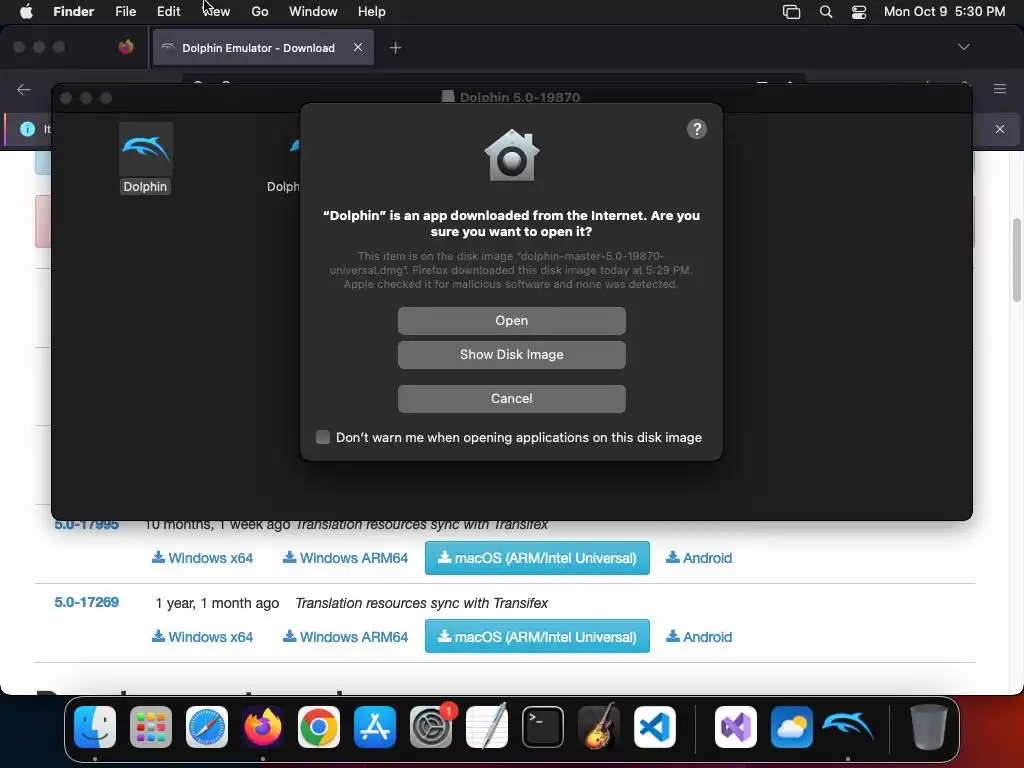This screenshot has width=1024, height=768.
Task: Open the 5.0-17269 version link
Action: click(86, 602)
